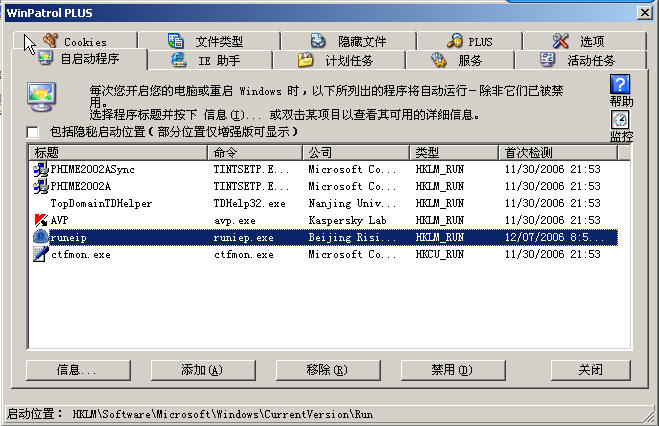Click the 信息... button

click(78, 370)
